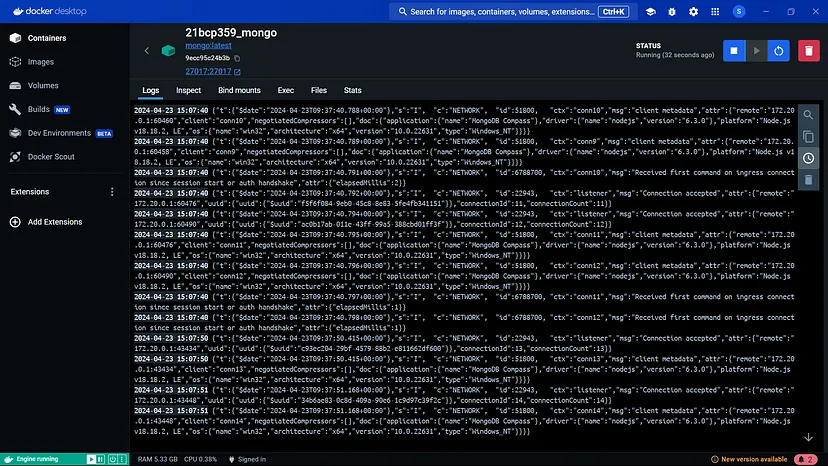Search within the logs using magnifier icon
Screen dimensions: 828x466
click(808, 115)
